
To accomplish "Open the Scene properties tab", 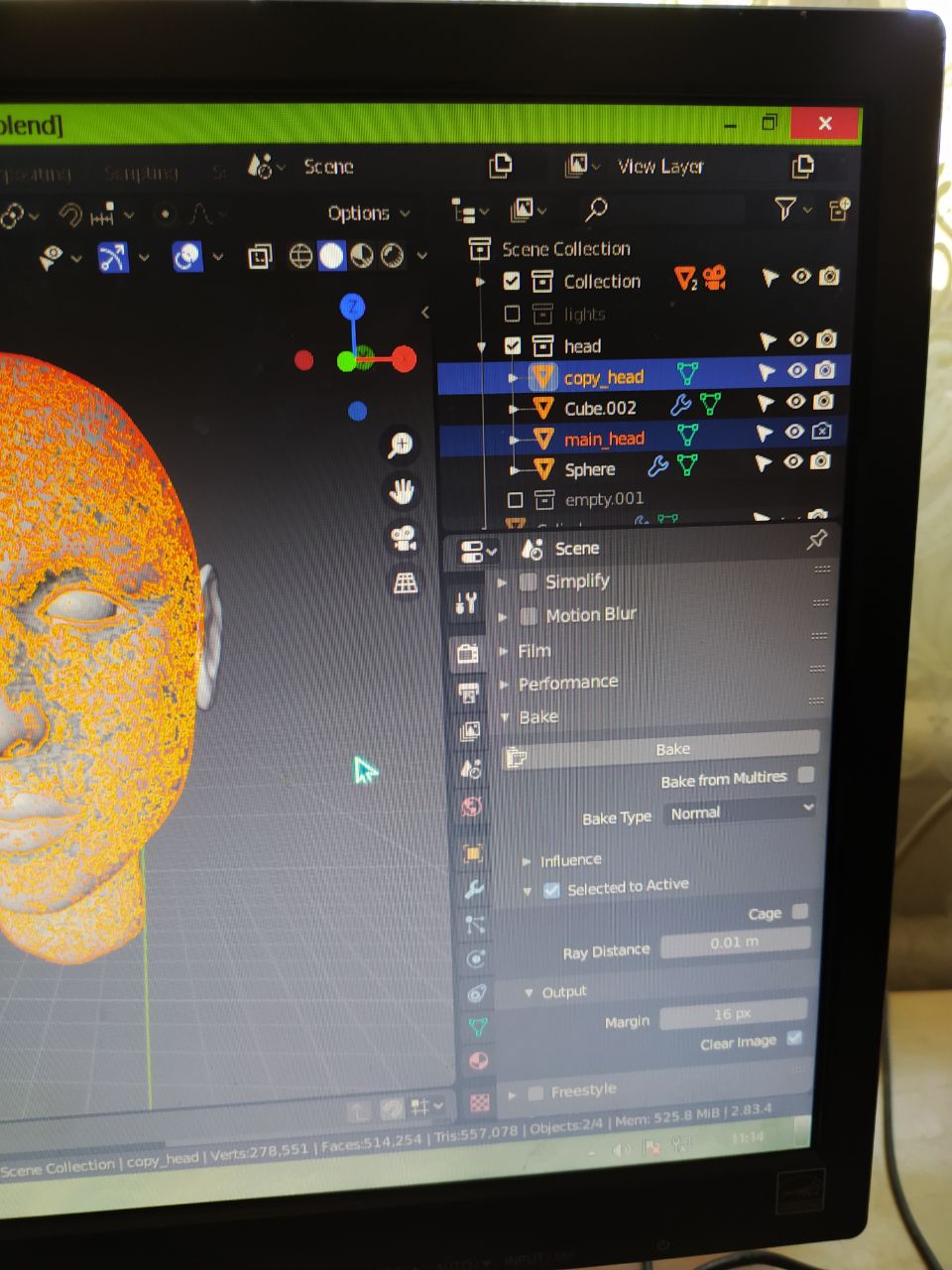I will click(x=471, y=769).
